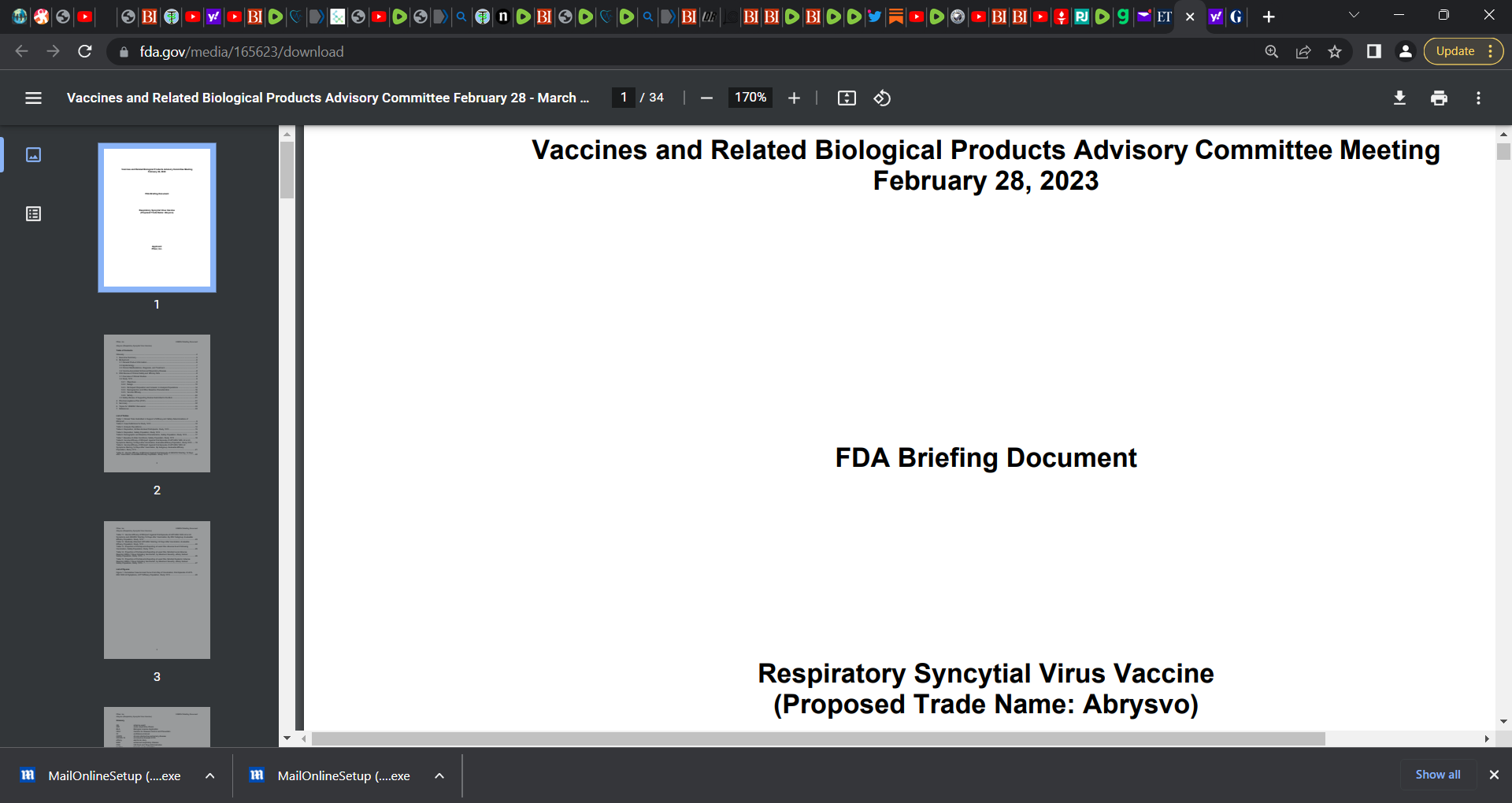Print the PDF document
1512x803 pixels.
(1439, 98)
